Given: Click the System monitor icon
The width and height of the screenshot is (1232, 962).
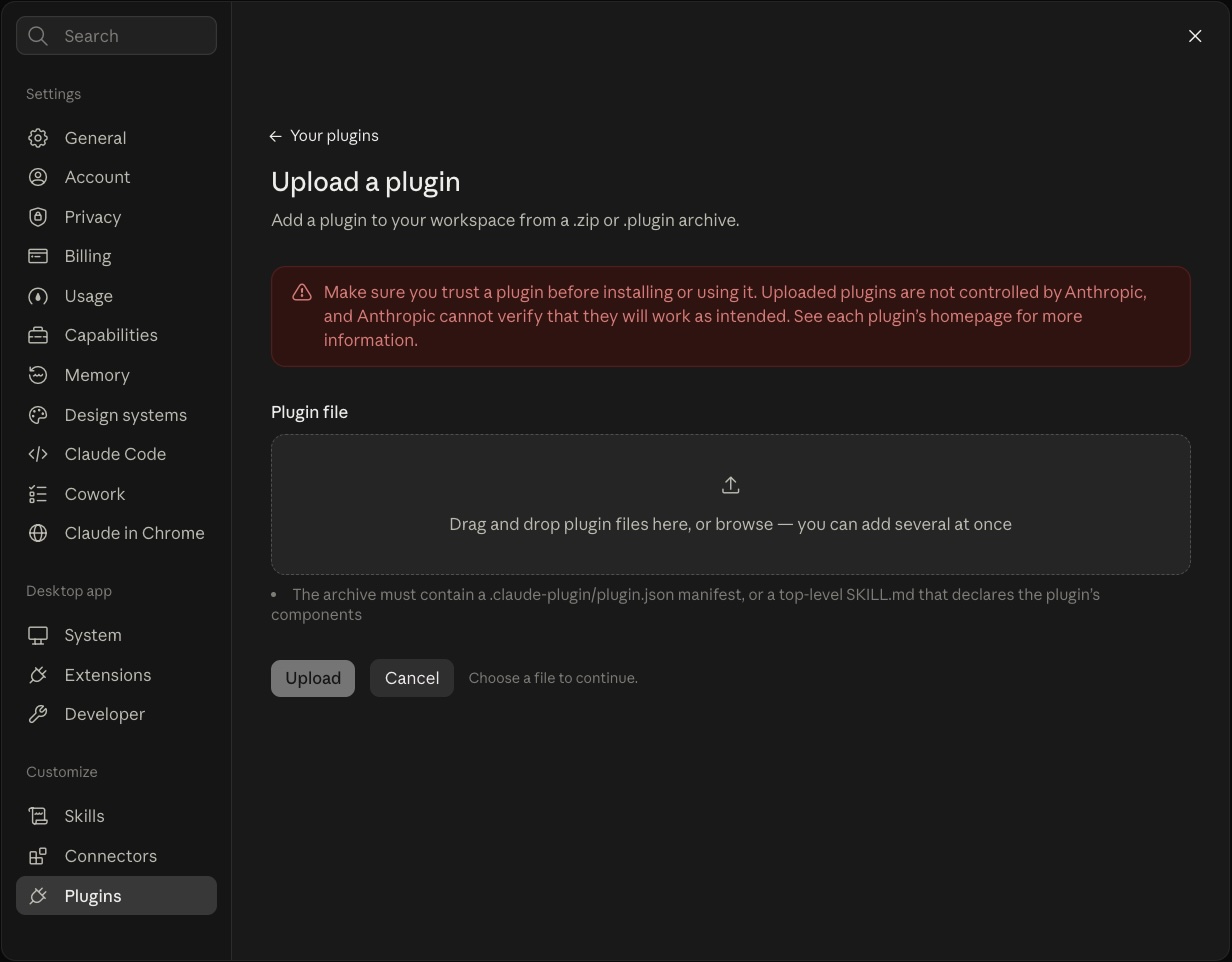Looking at the screenshot, I should coord(38,635).
